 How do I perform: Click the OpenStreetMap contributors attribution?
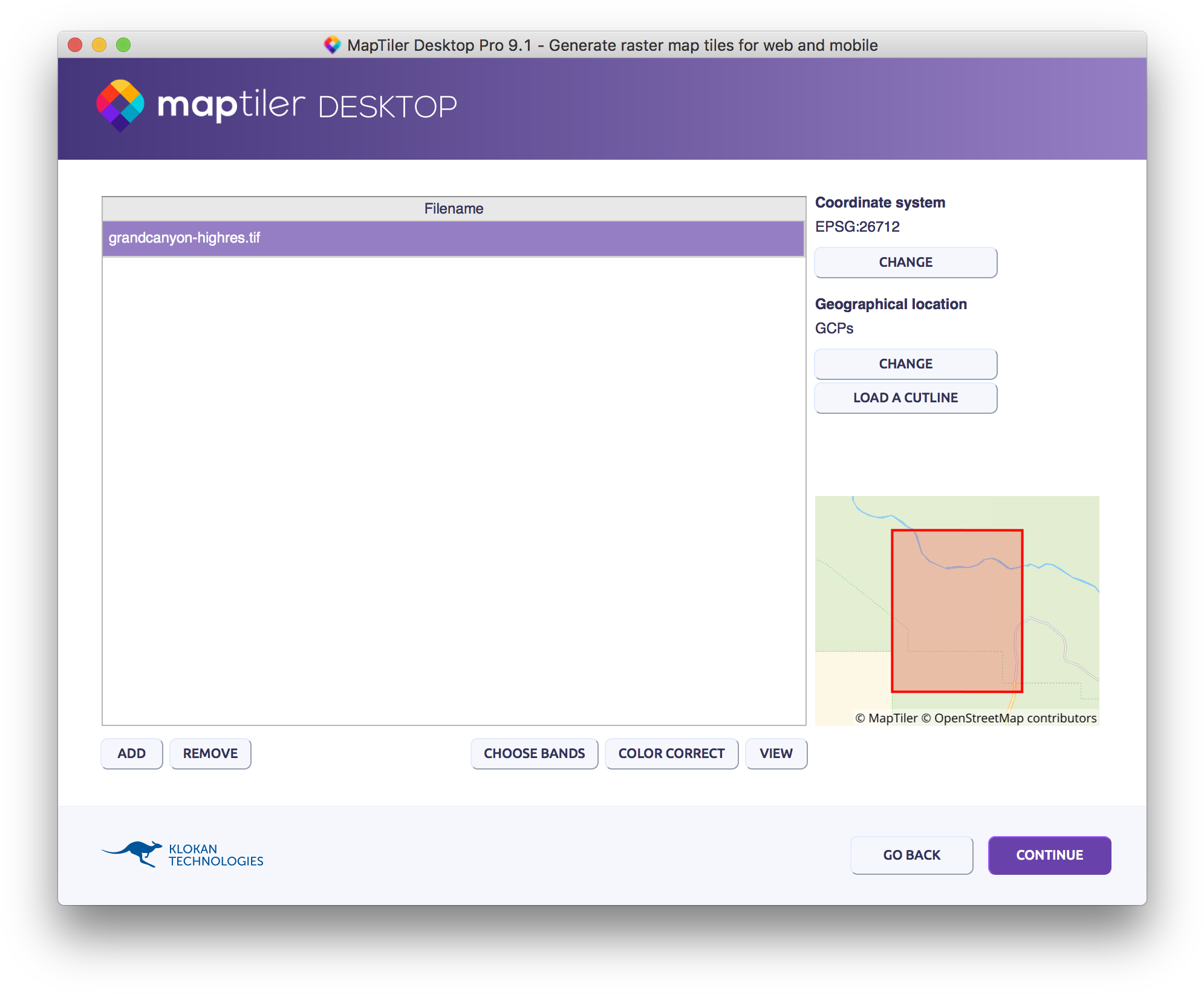(1008, 718)
